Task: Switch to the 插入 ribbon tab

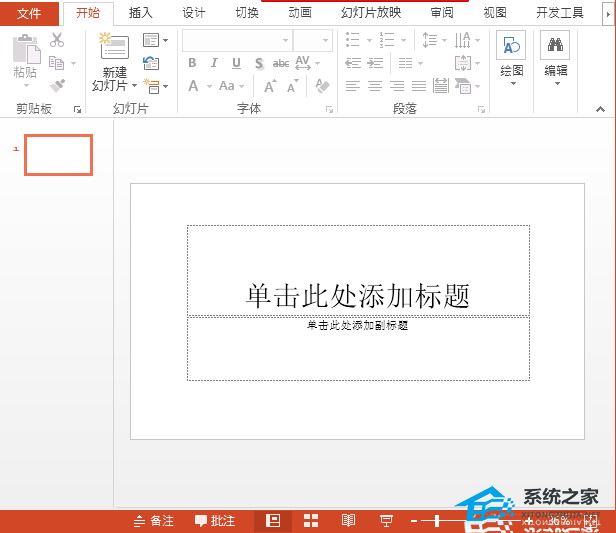Action: [x=140, y=13]
